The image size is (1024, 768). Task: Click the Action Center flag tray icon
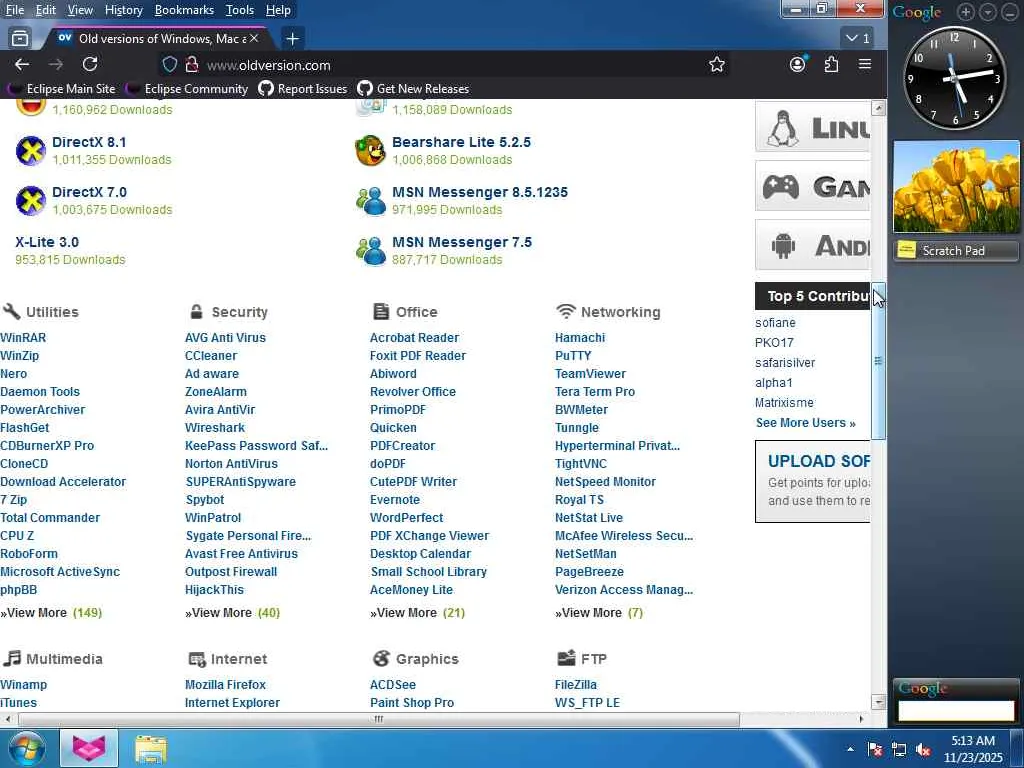(875, 750)
